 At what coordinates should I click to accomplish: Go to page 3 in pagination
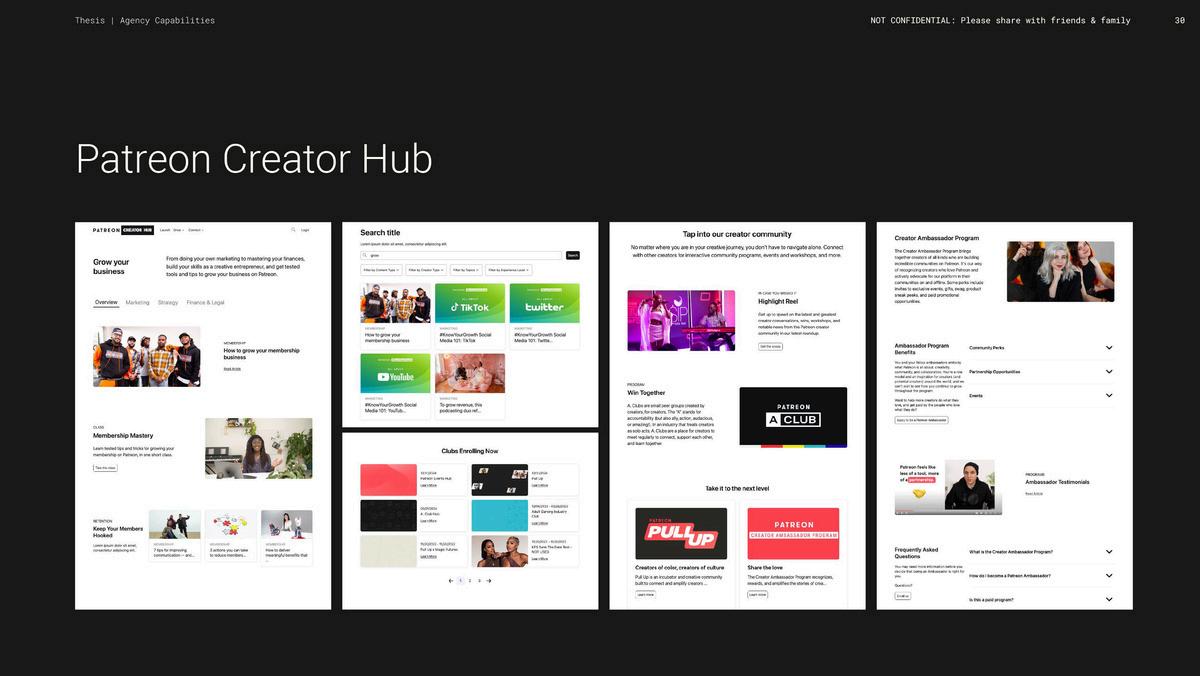pos(479,581)
